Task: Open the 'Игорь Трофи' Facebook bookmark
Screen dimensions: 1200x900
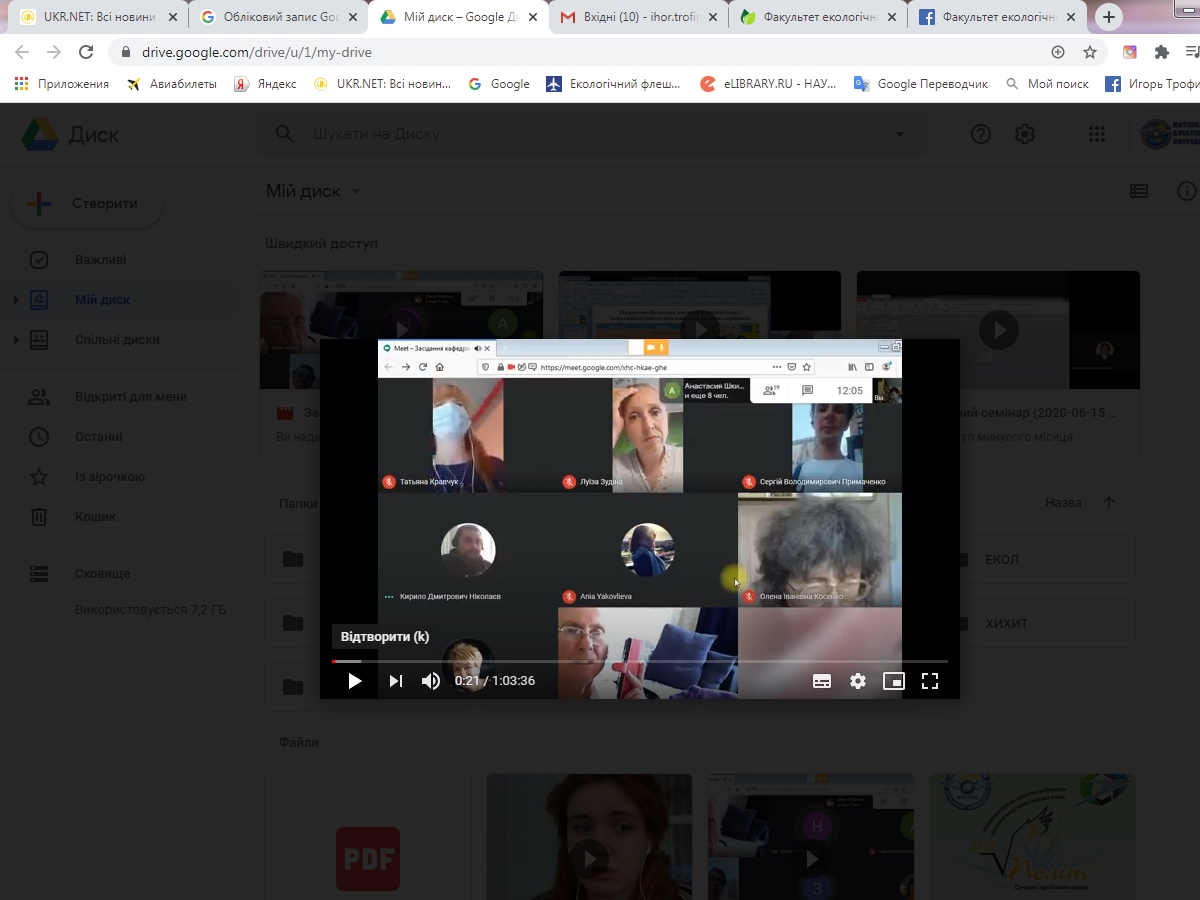Action: 1152,84
